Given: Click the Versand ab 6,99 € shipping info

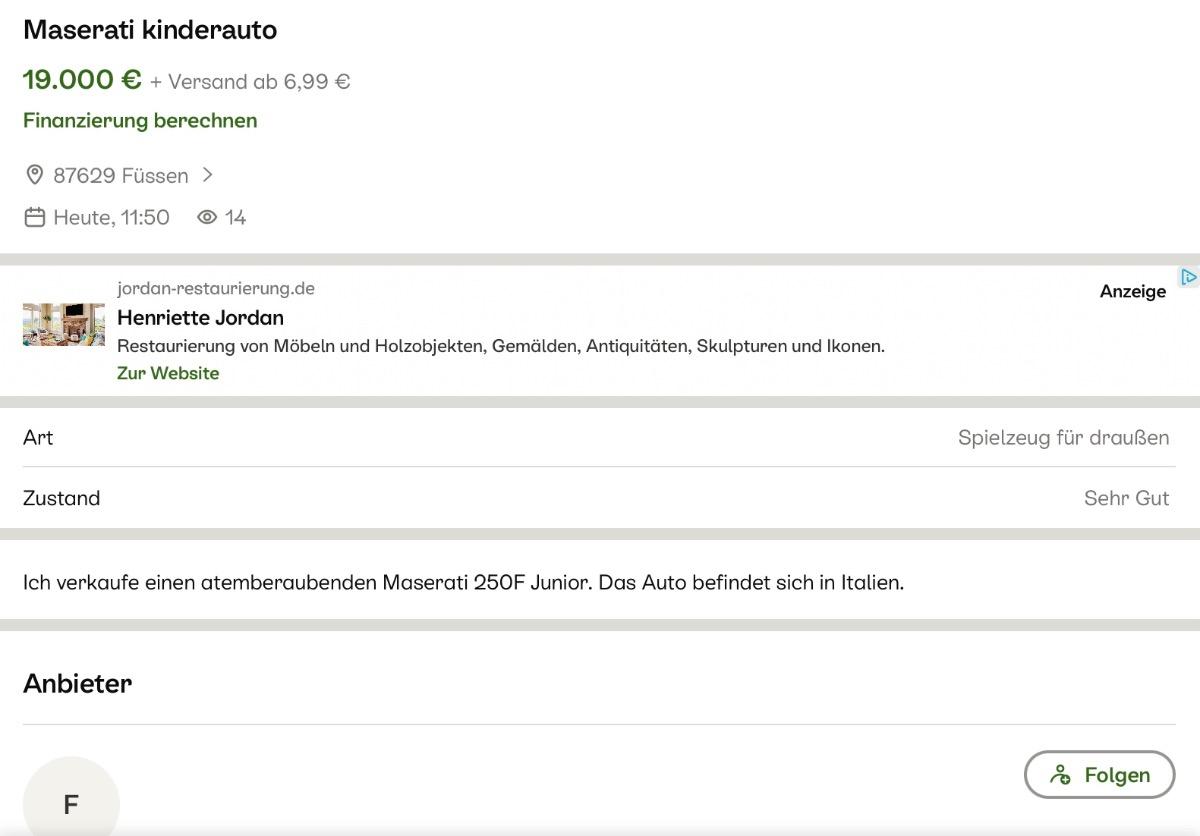Looking at the screenshot, I should 250,82.
